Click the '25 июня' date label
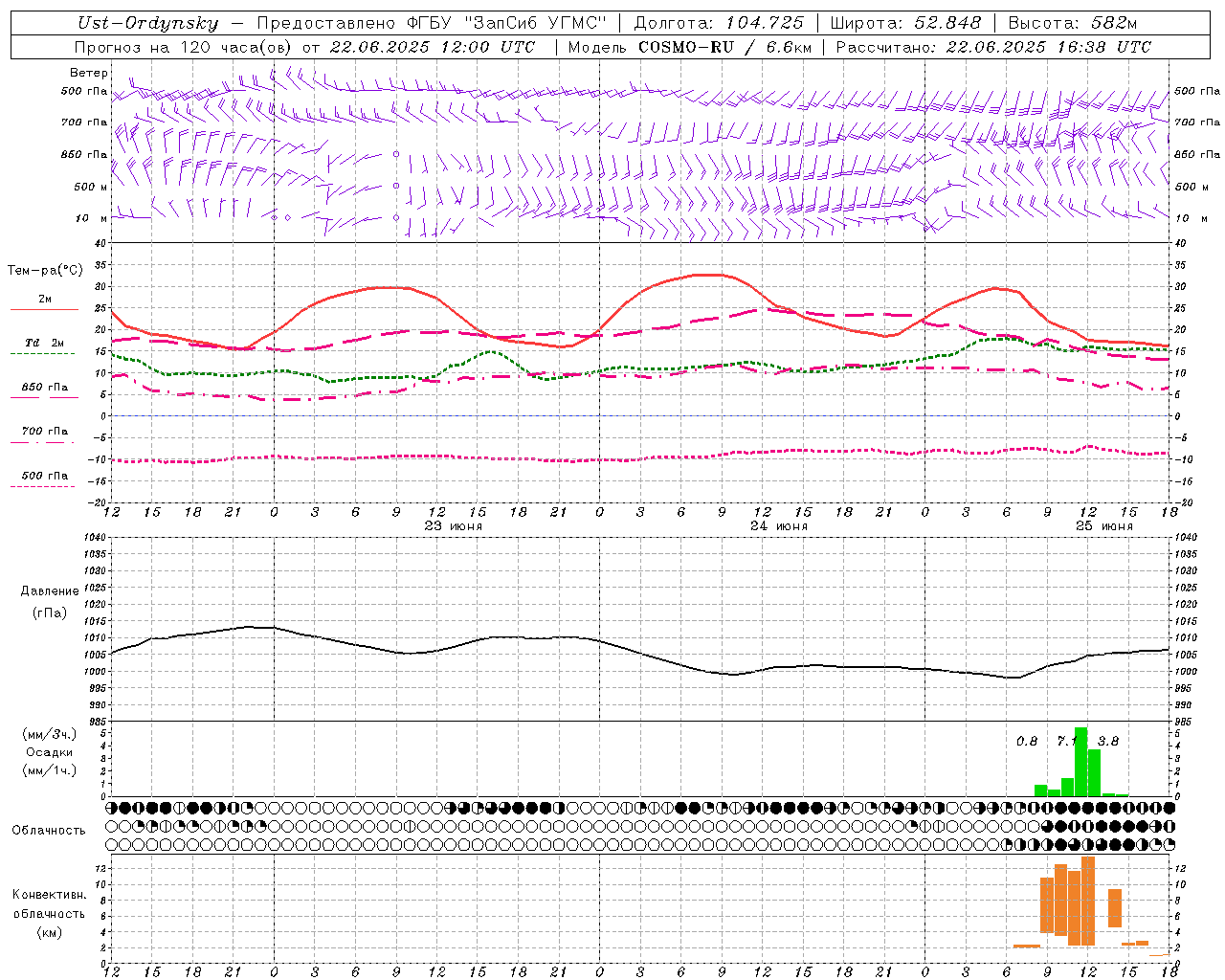The width and height of the screenshot is (1225, 980). point(1104,526)
